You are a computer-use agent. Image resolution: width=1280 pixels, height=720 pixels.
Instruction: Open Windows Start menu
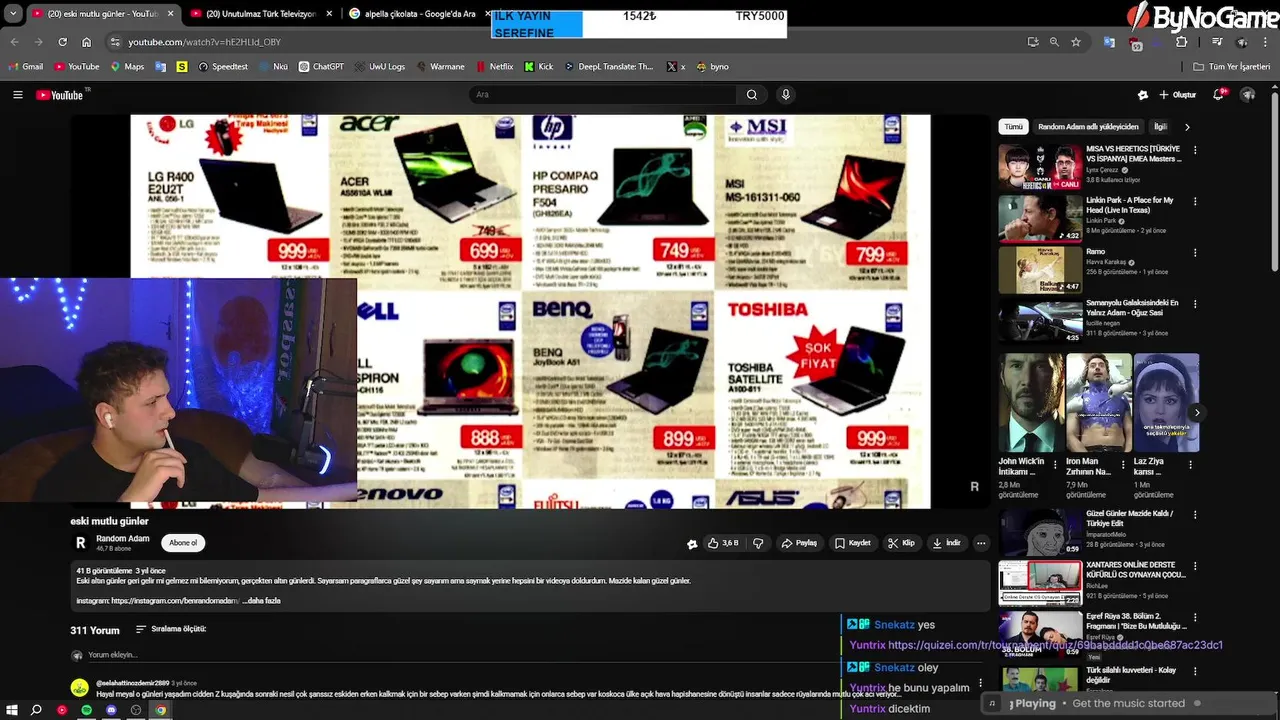pos(12,710)
